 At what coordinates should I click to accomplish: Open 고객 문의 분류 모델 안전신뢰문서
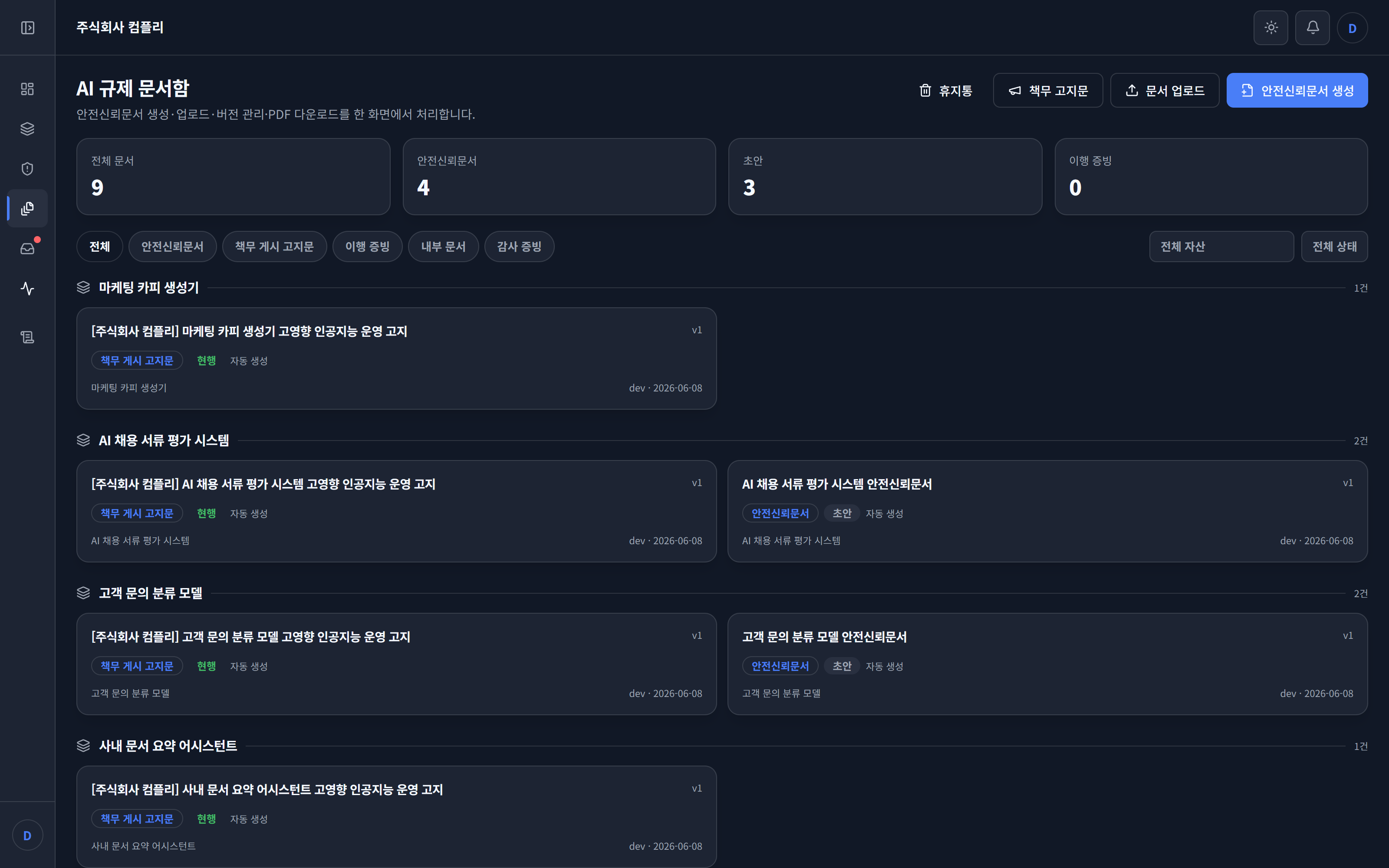click(1047, 664)
